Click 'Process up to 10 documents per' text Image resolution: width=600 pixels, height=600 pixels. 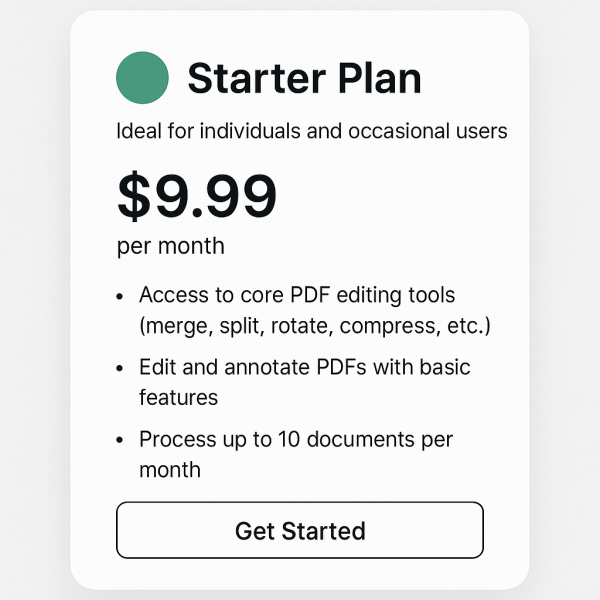296,439
